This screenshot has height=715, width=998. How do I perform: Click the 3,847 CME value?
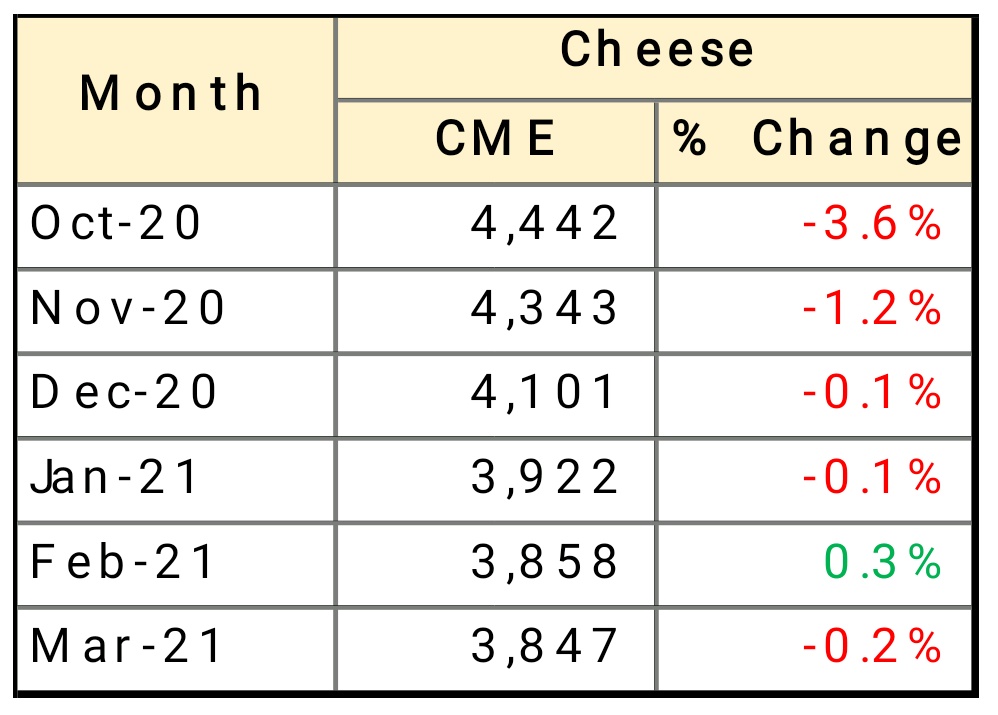545,647
